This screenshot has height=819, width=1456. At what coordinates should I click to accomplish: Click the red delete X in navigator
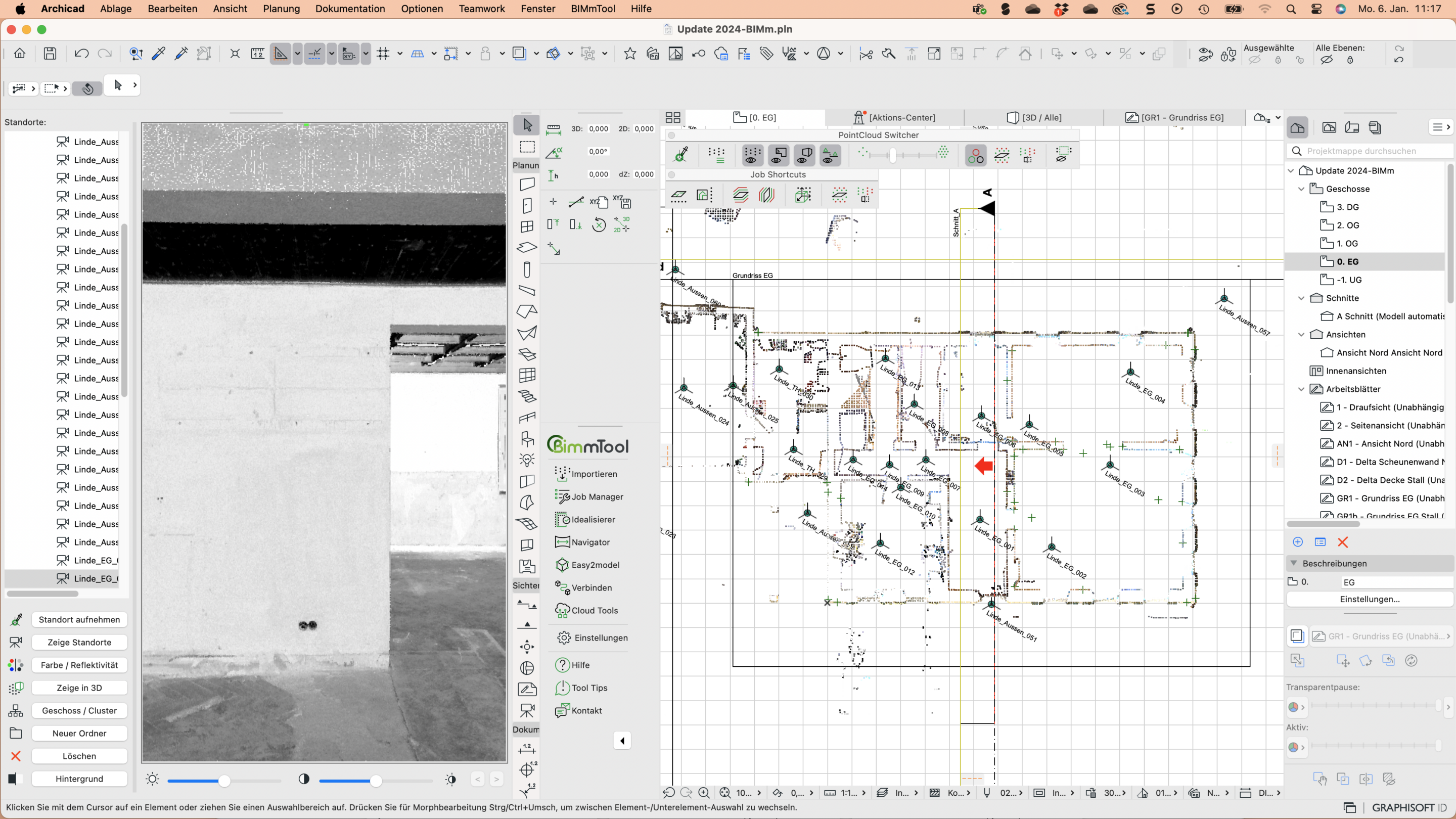pos(1343,541)
